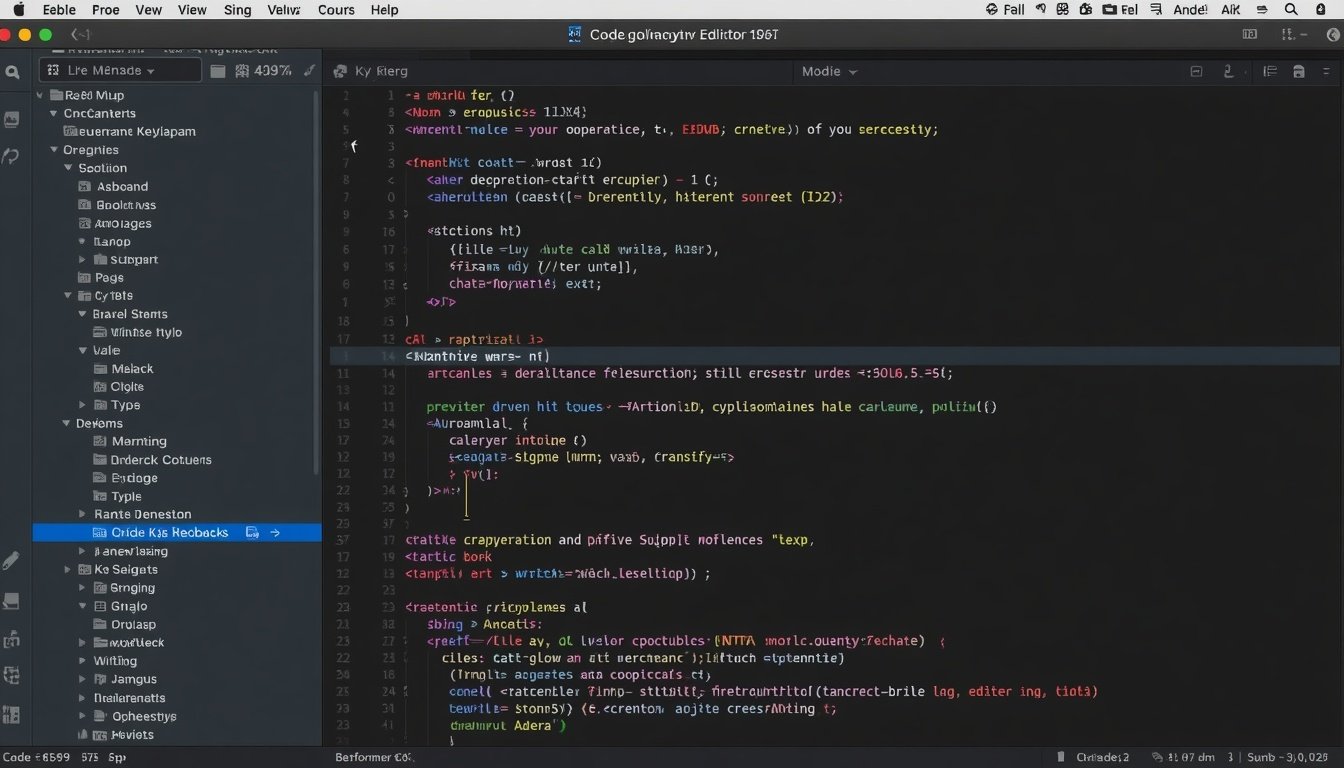Click the pen icon next to 409%

coord(309,71)
